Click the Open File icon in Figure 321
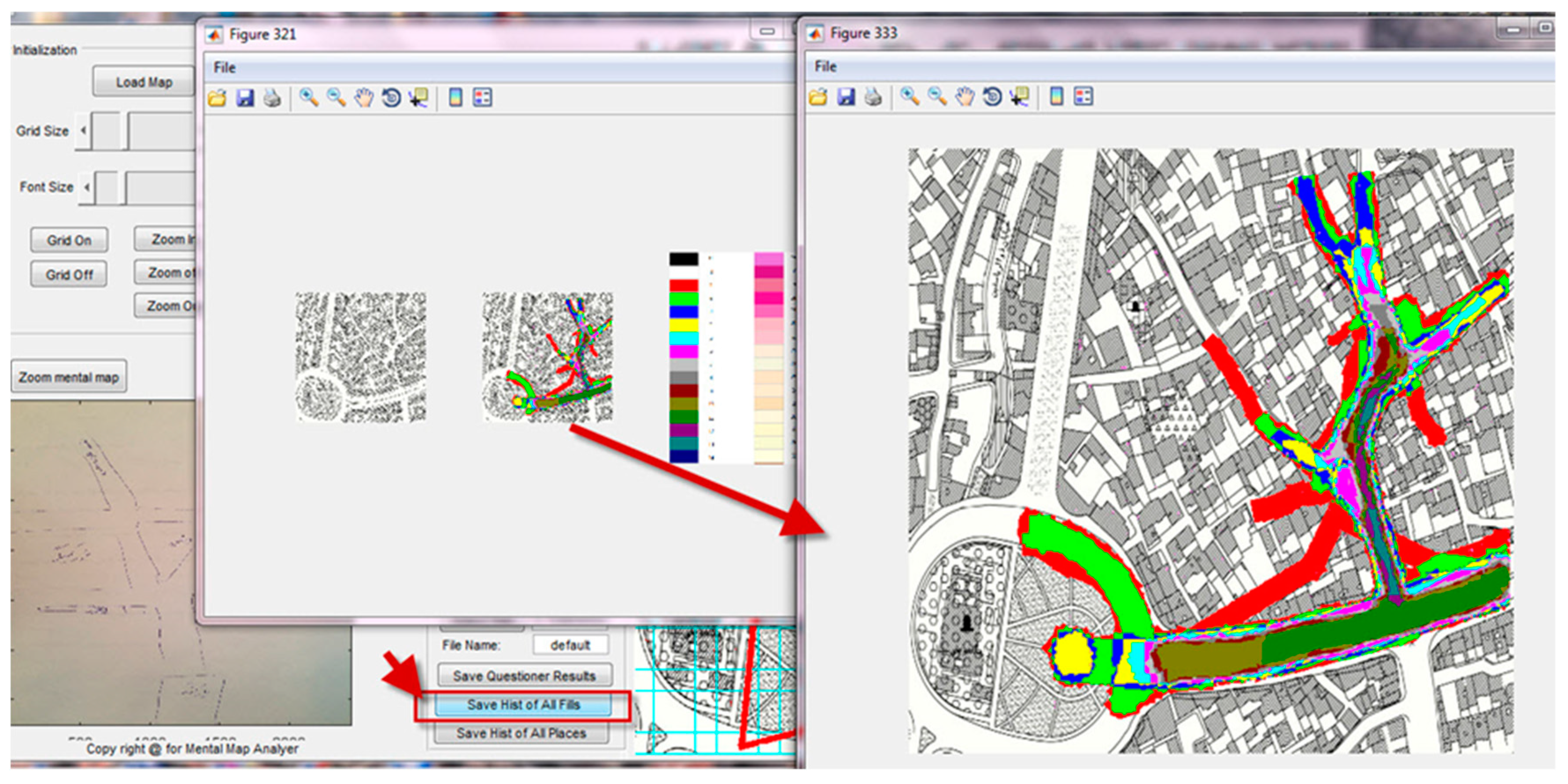This screenshot has height=784, width=1568. (x=217, y=98)
